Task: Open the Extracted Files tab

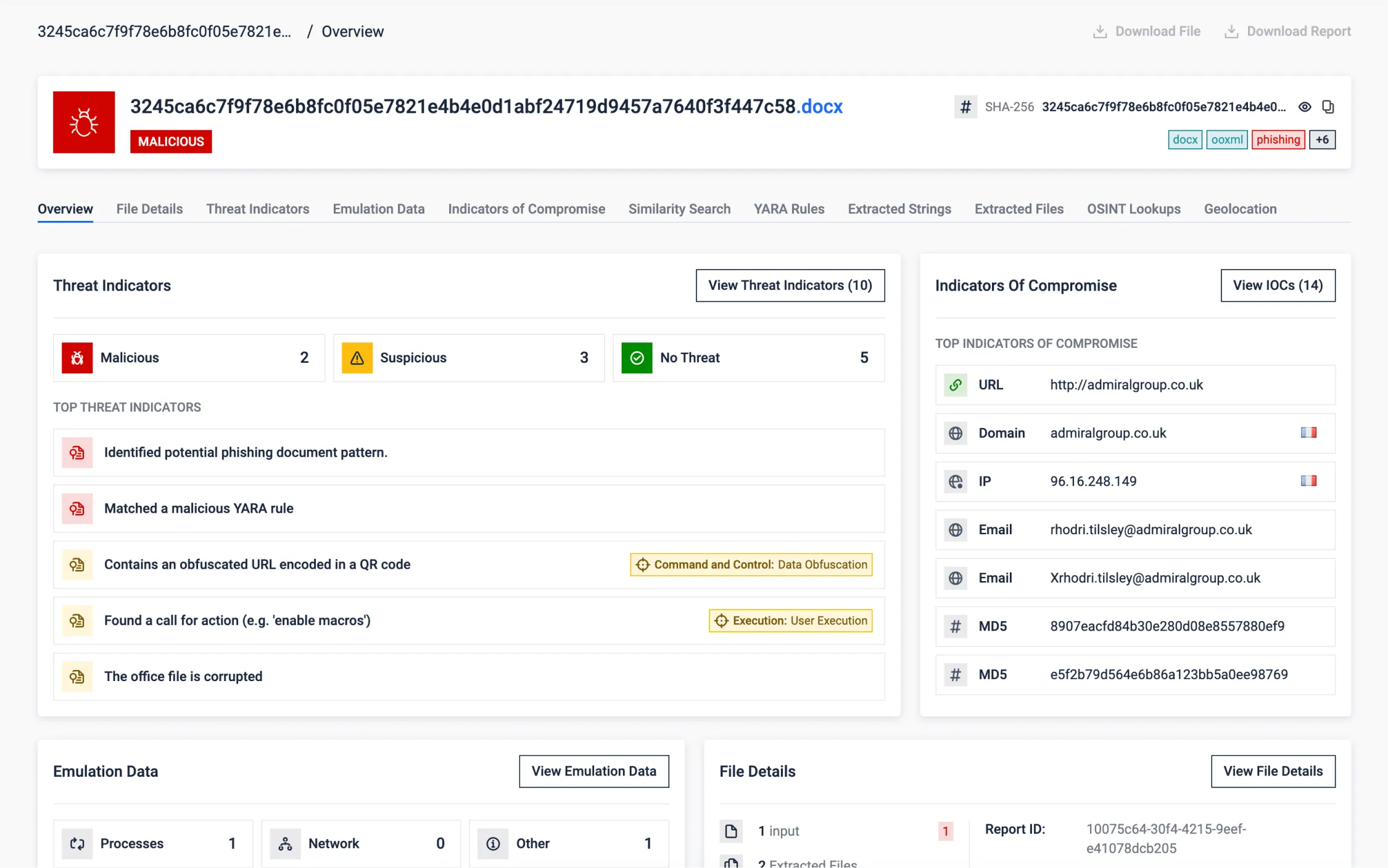Action: coord(1019,209)
